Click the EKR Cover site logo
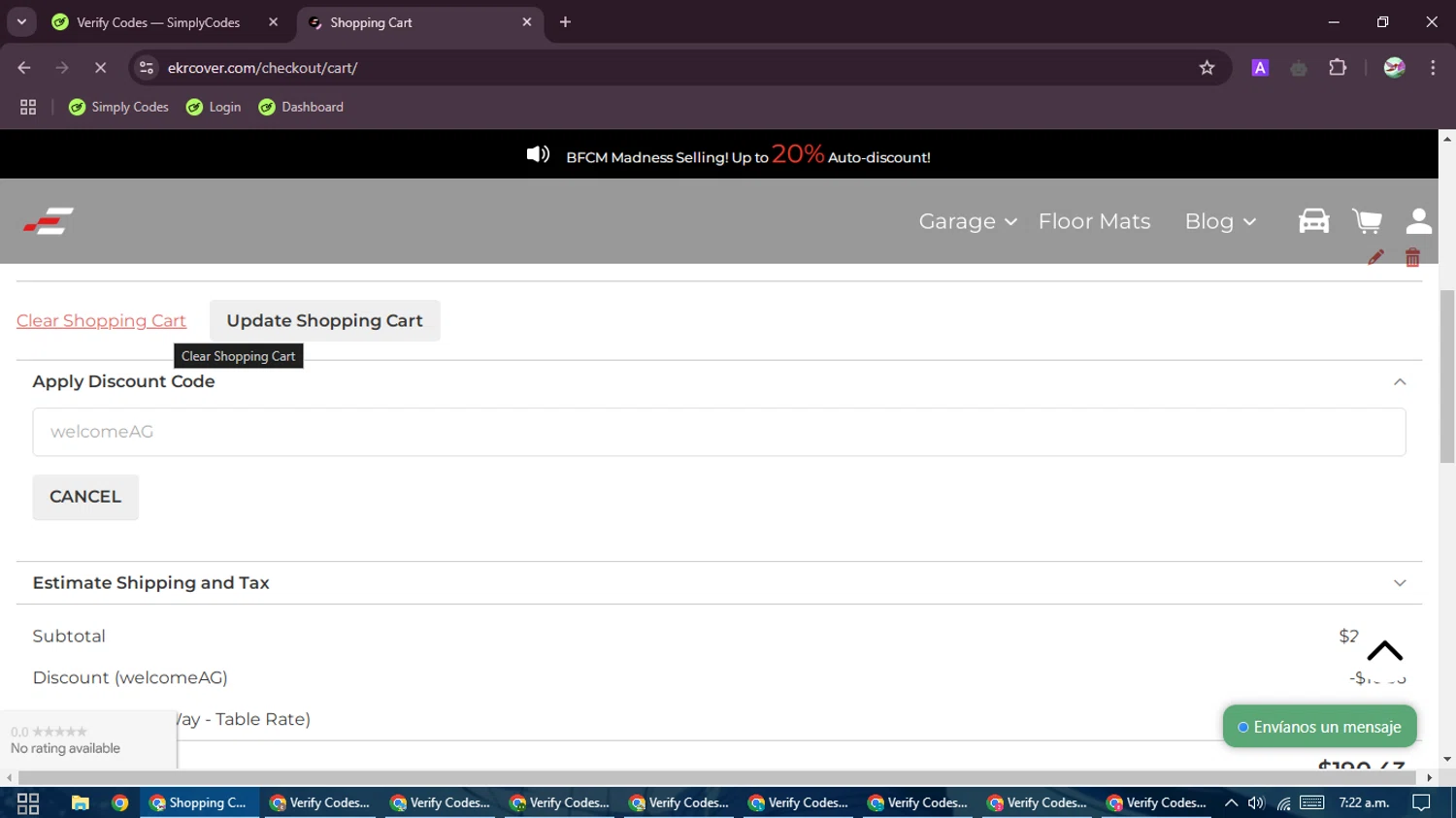Viewport: 1456px width, 818px height. click(49, 221)
